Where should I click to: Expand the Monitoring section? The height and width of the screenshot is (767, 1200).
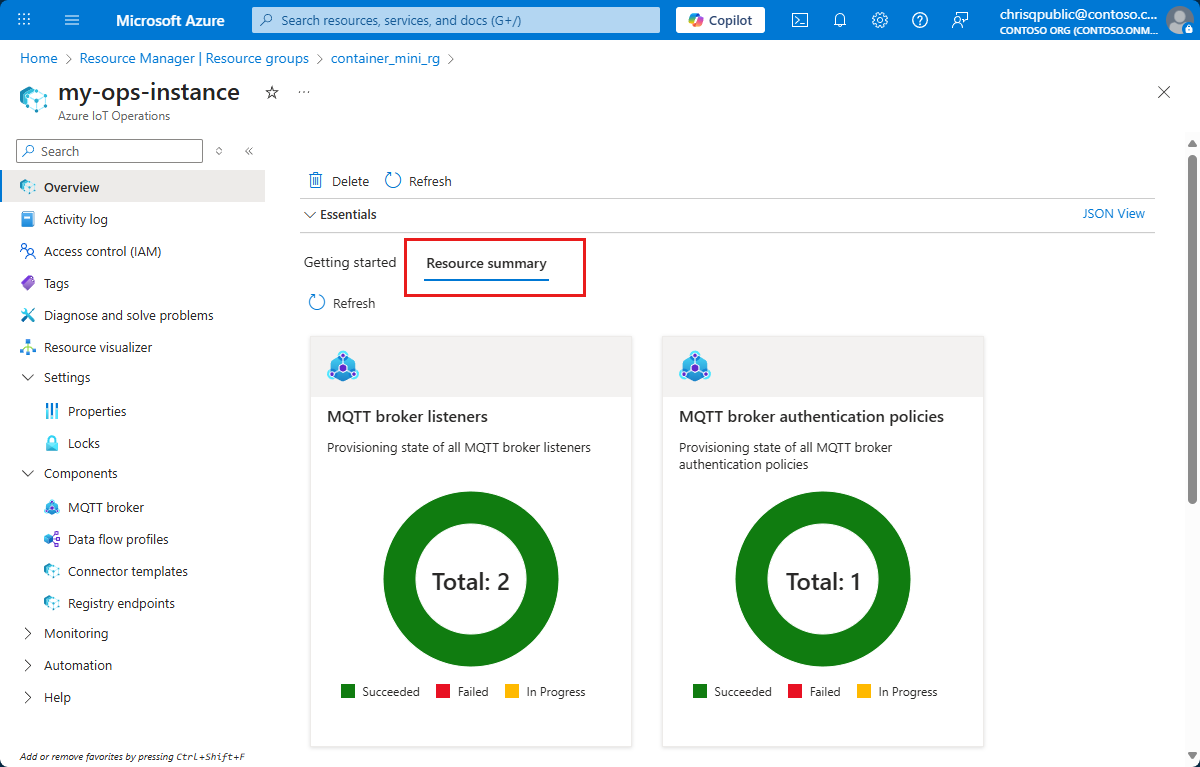point(27,634)
